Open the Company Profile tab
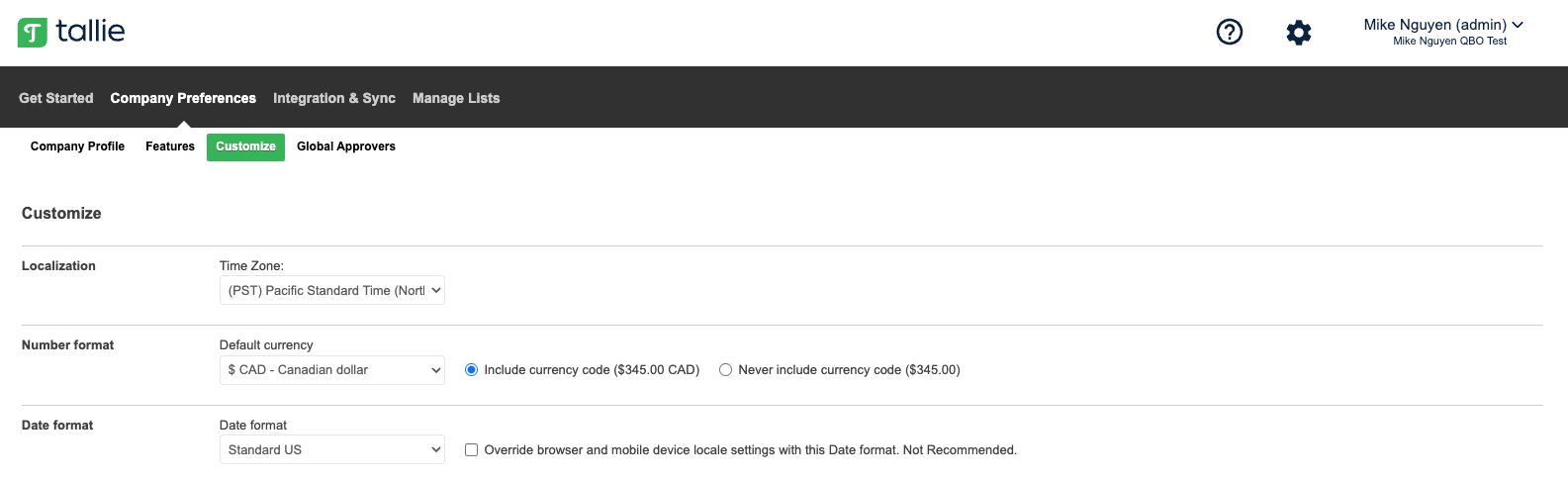 (77, 146)
